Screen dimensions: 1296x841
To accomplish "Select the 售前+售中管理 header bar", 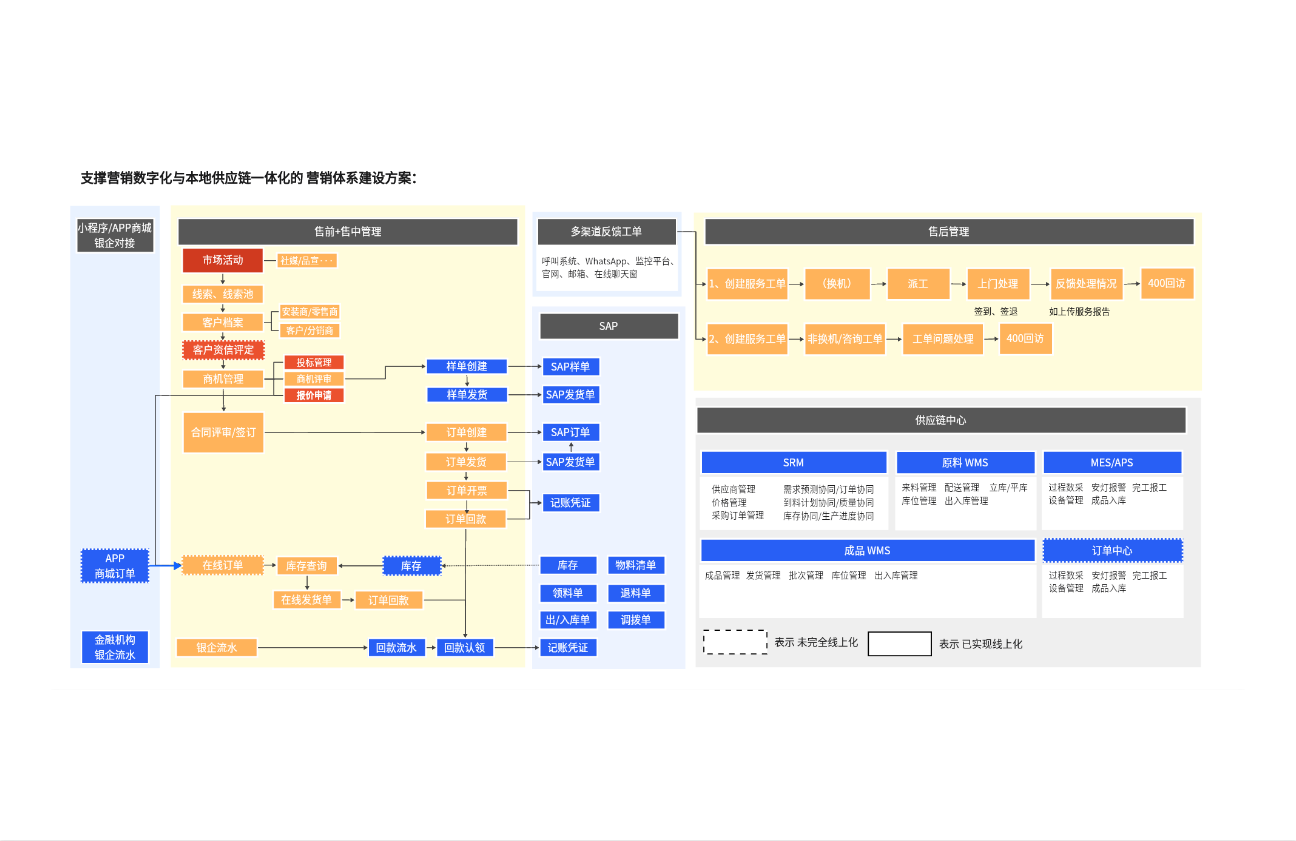I will [347, 232].
